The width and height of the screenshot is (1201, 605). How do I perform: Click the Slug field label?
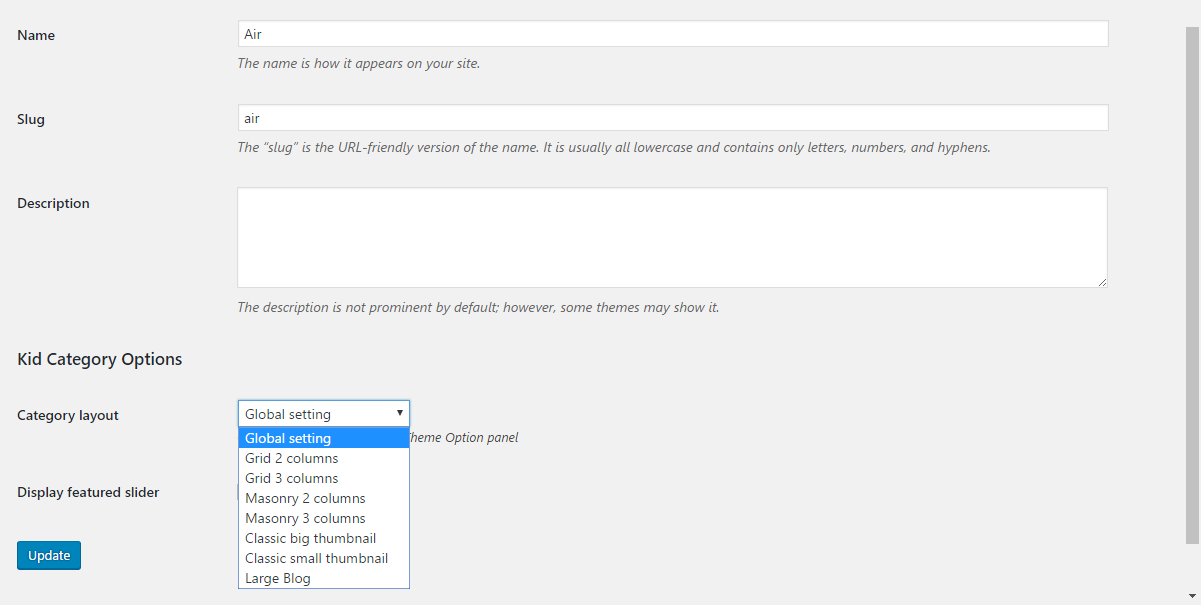[31, 119]
